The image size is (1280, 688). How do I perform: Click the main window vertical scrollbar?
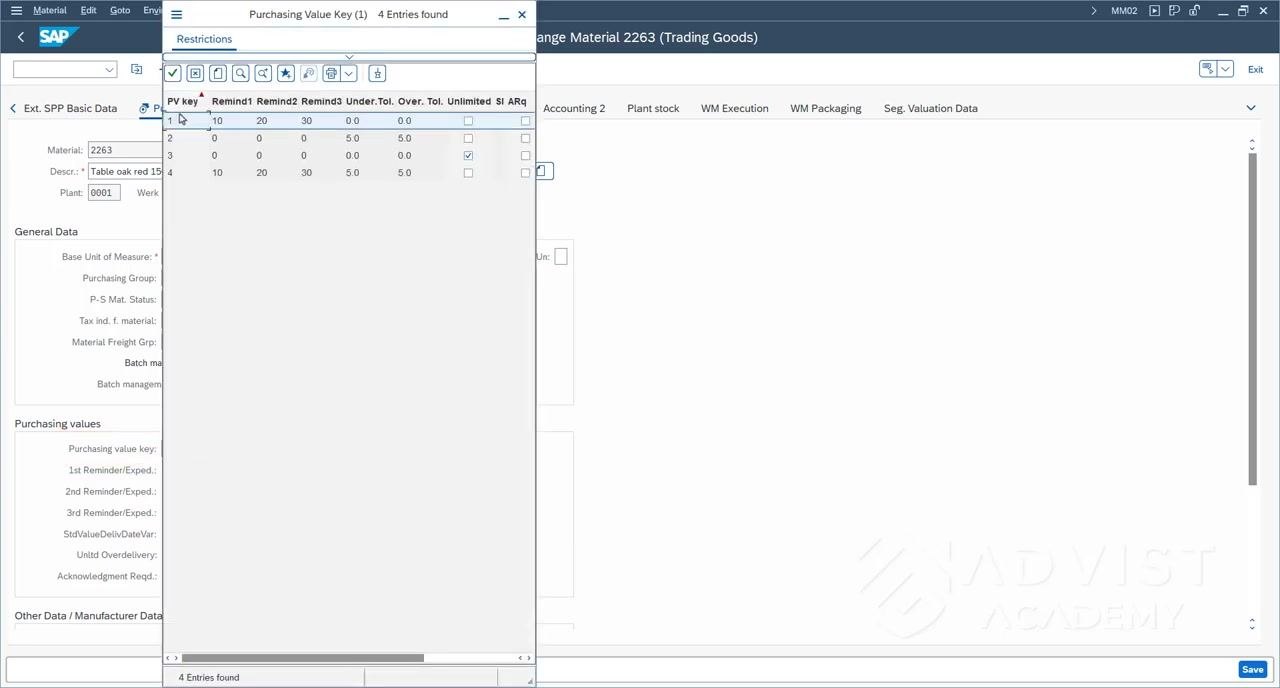(1251, 320)
